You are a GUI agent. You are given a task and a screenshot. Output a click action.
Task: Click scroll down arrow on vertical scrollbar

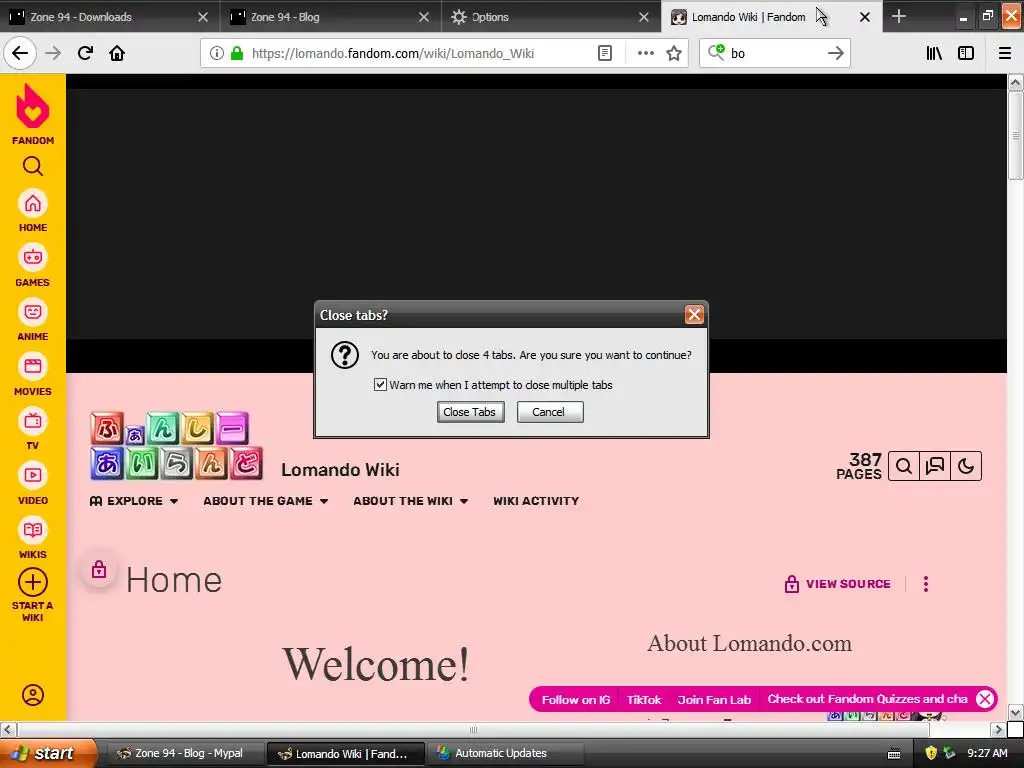coord(1015,712)
